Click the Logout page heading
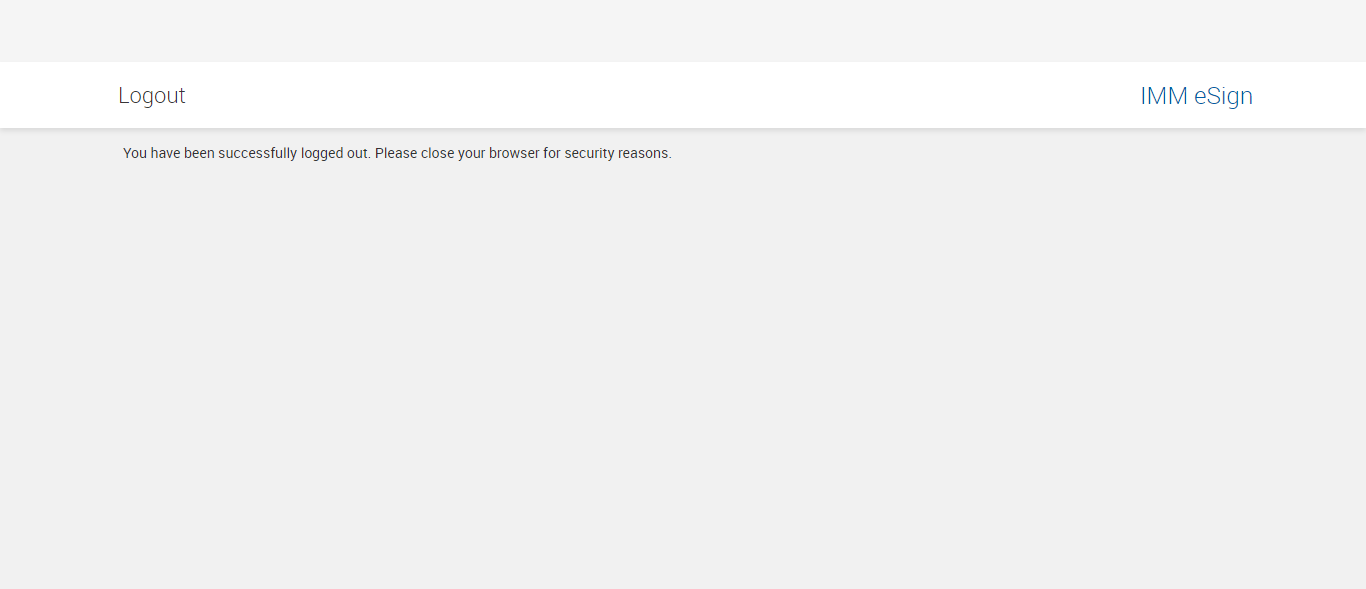This screenshot has width=1366, height=589. (x=152, y=96)
